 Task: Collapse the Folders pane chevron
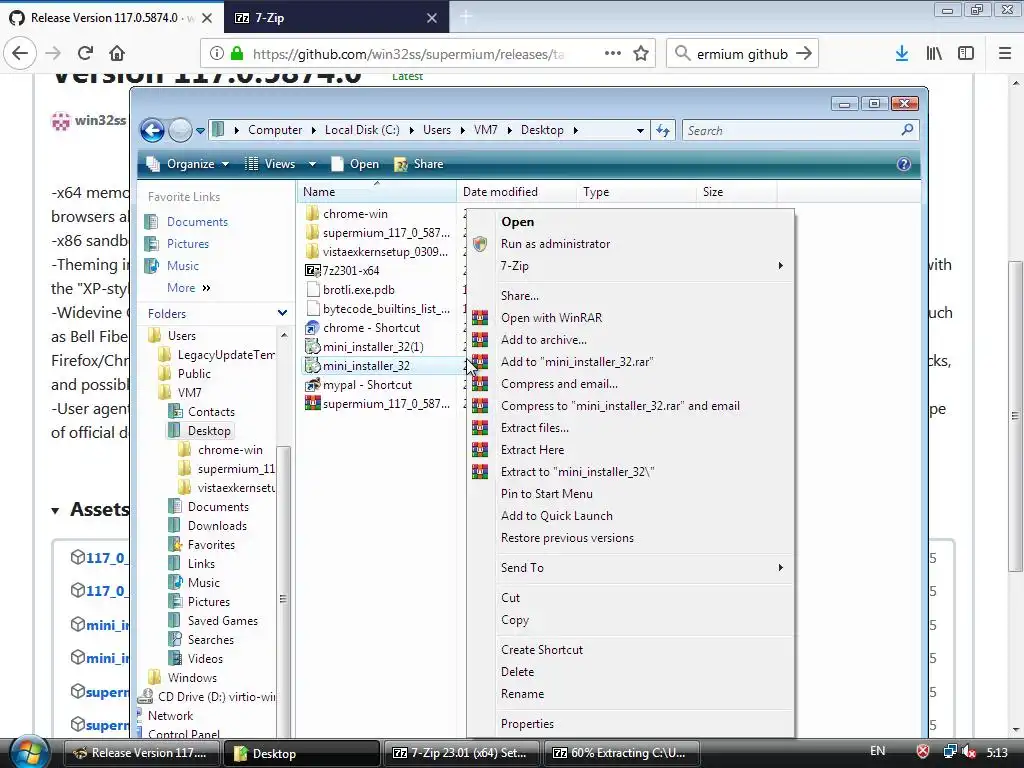(x=282, y=313)
